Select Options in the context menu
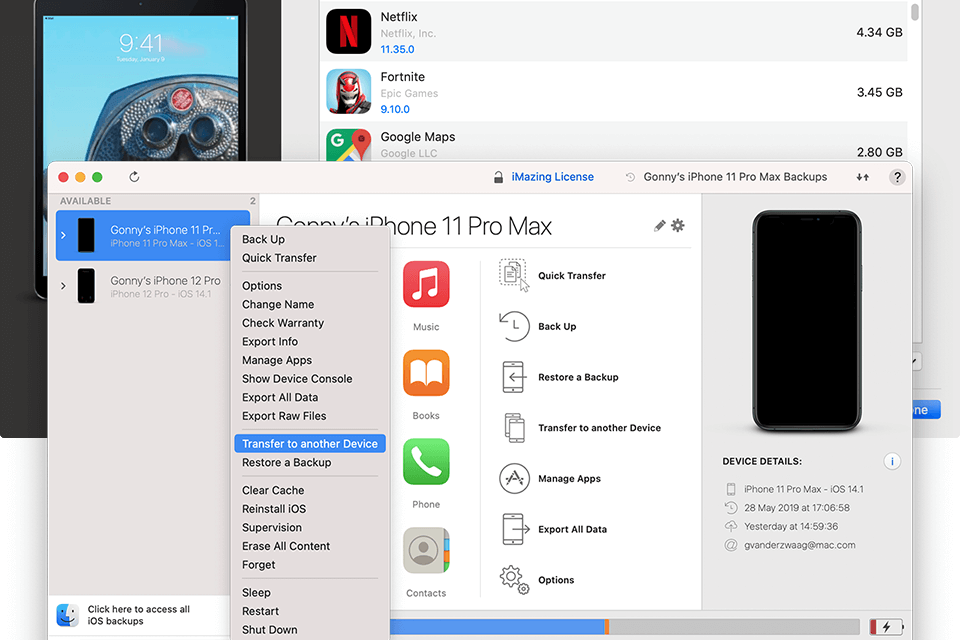Image resolution: width=960 pixels, height=640 pixels. [x=262, y=286]
